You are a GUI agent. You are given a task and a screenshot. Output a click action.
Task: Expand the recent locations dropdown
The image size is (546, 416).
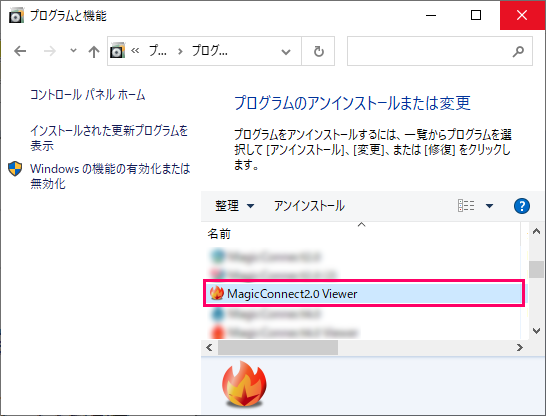point(73,50)
